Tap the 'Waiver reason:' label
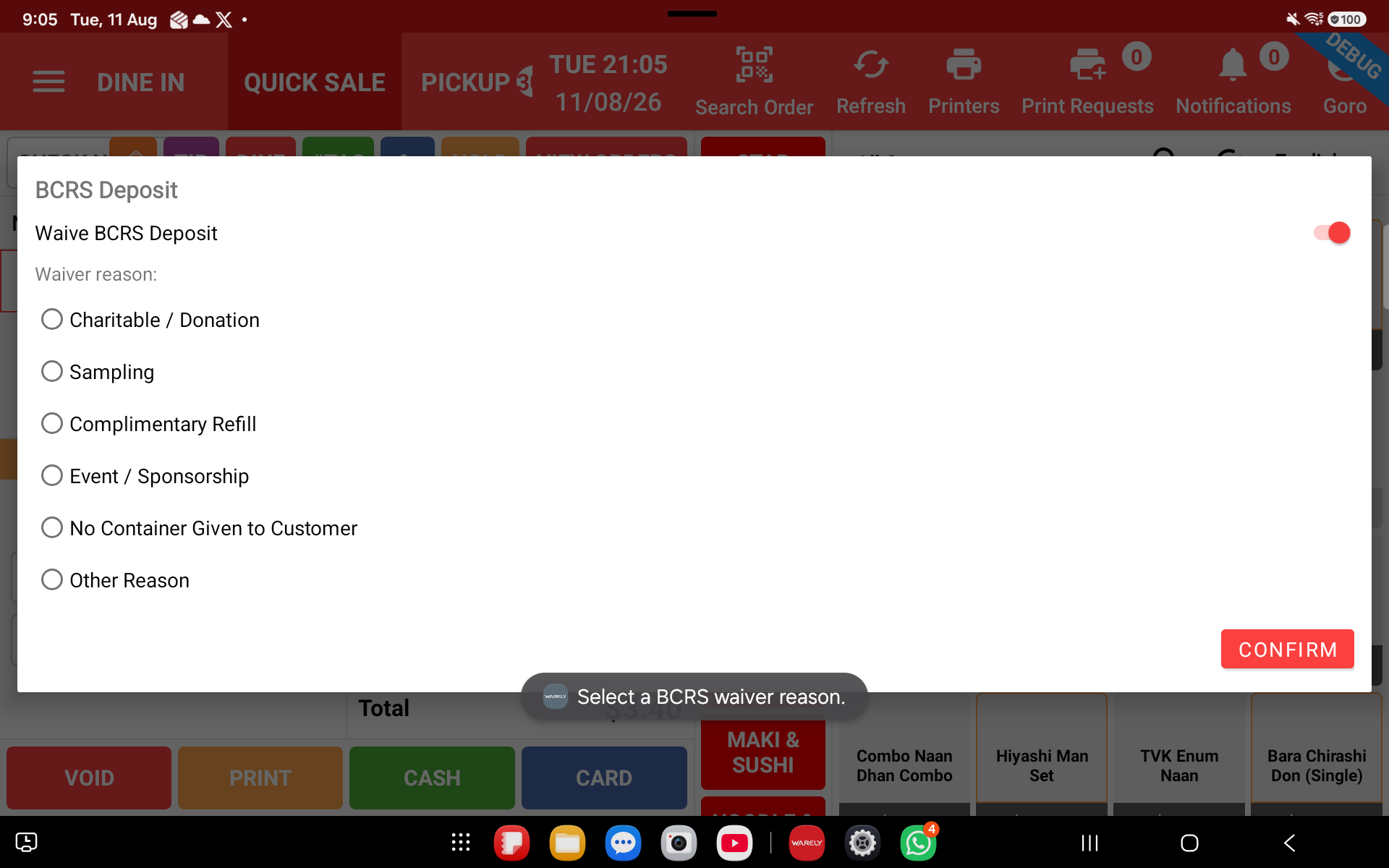Viewport: 1389px width, 868px height. pyautogui.click(x=96, y=274)
